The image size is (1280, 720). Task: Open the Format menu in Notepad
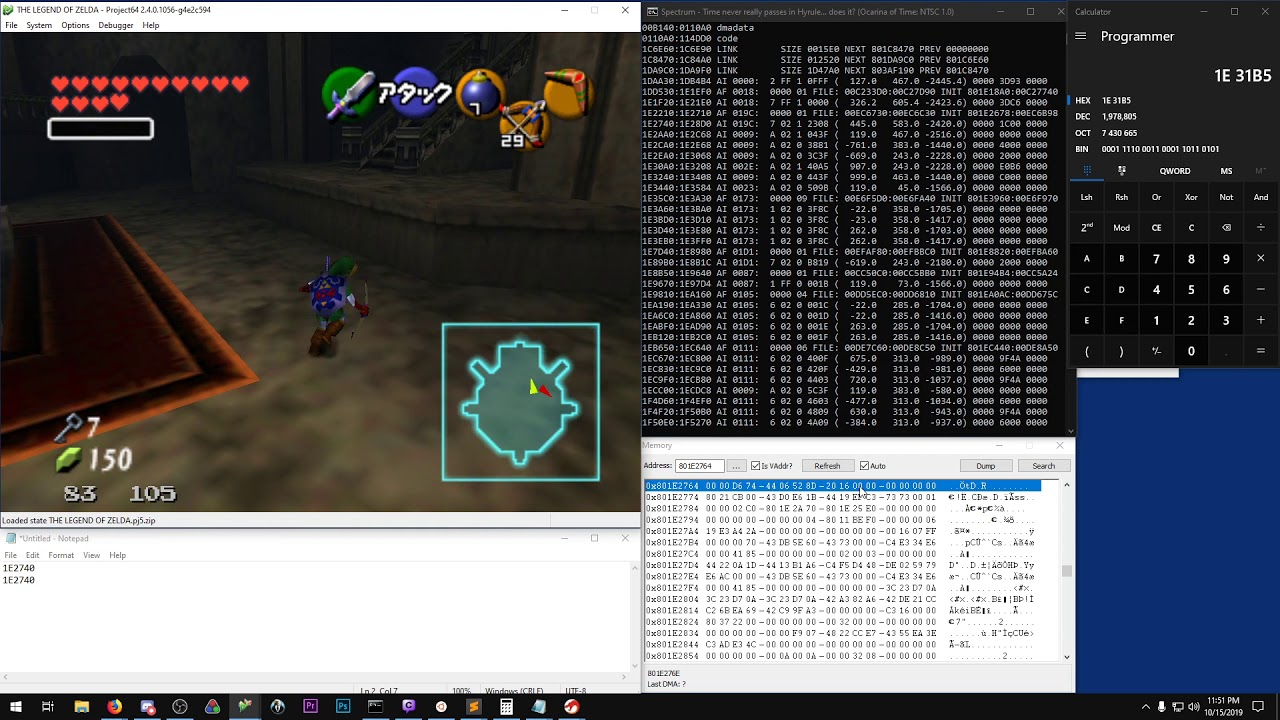[x=61, y=555]
